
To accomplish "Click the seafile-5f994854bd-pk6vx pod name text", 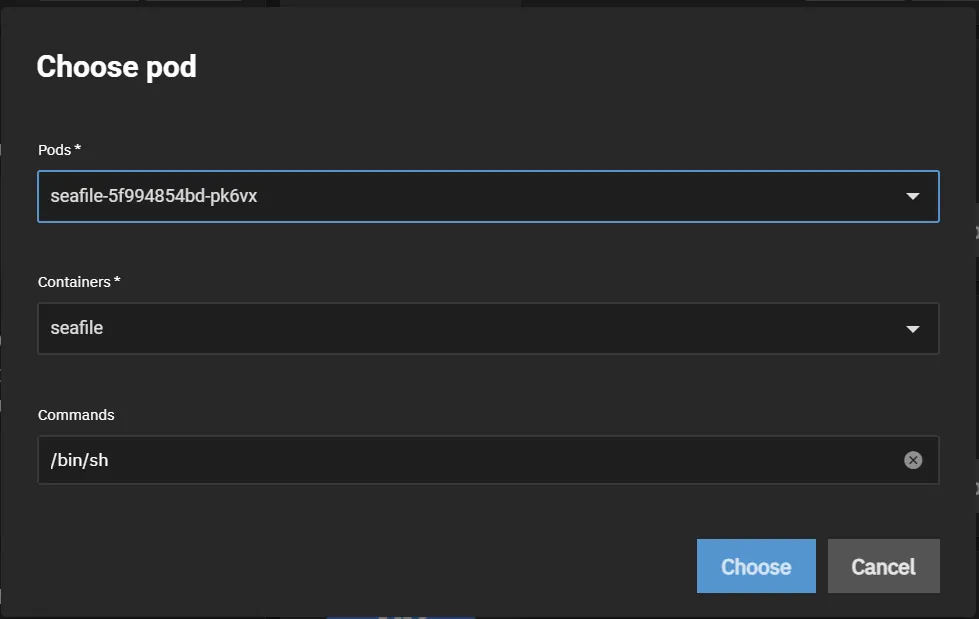I will (154, 196).
